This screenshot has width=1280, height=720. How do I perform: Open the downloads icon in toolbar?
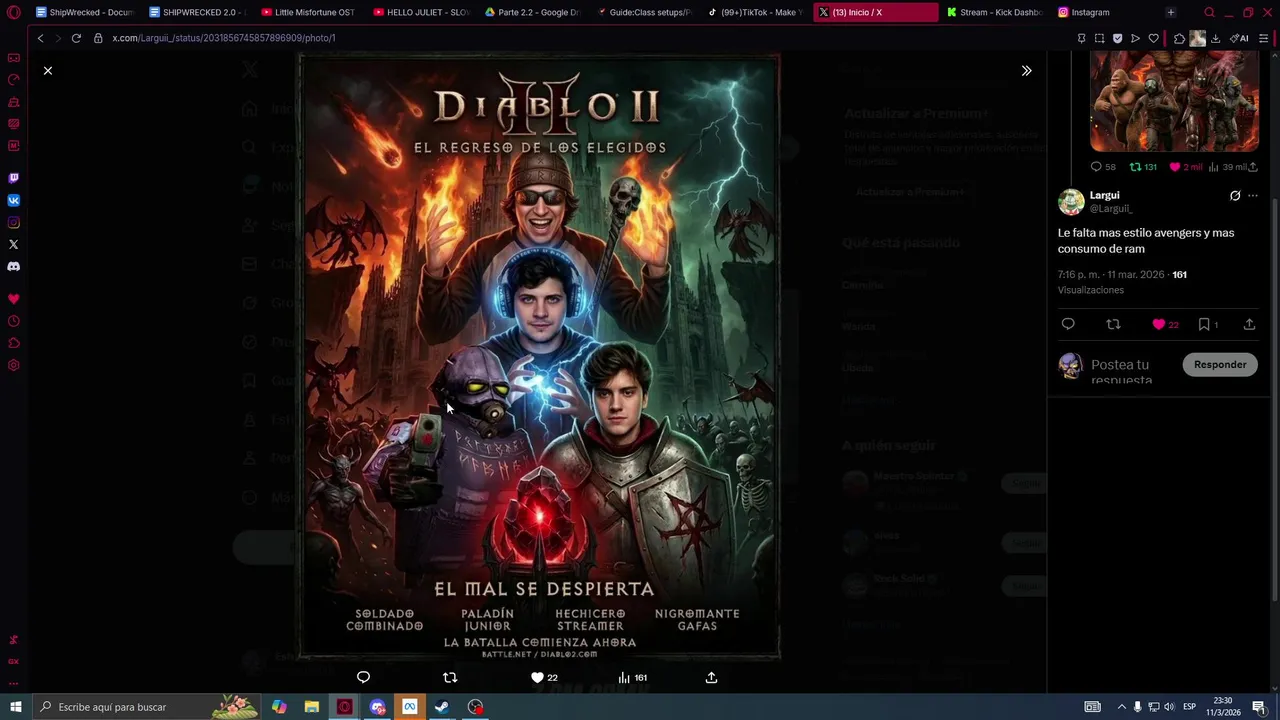(x=1215, y=38)
